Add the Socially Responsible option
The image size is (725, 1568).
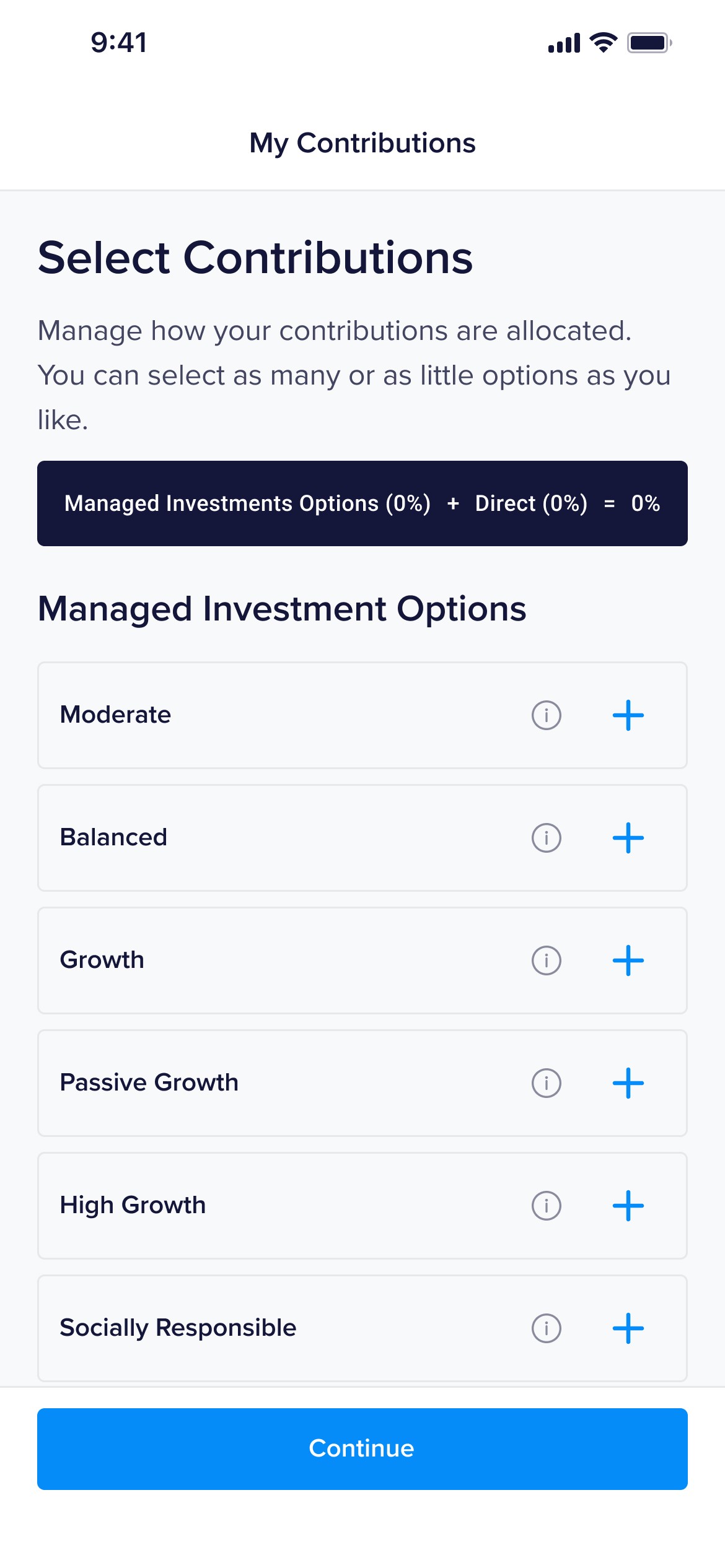point(628,1328)
